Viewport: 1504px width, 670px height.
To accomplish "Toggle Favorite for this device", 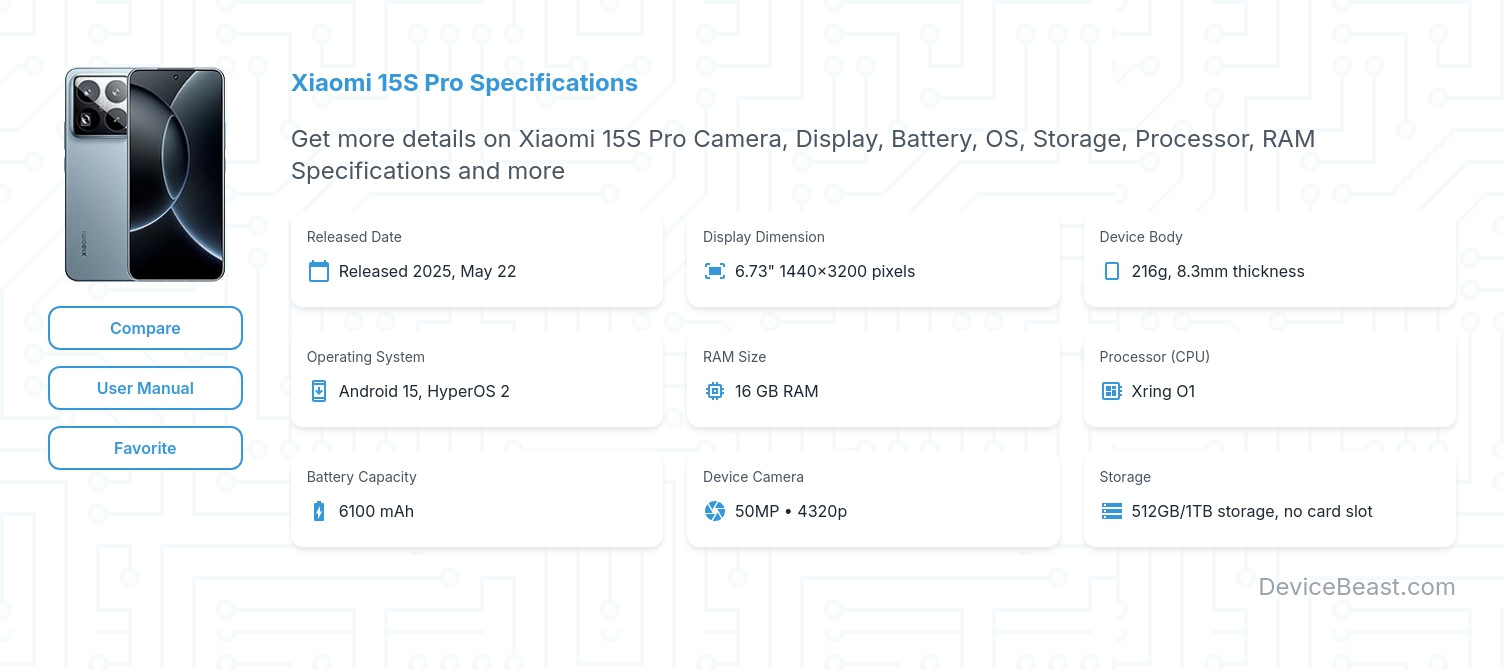I will 145,448.
